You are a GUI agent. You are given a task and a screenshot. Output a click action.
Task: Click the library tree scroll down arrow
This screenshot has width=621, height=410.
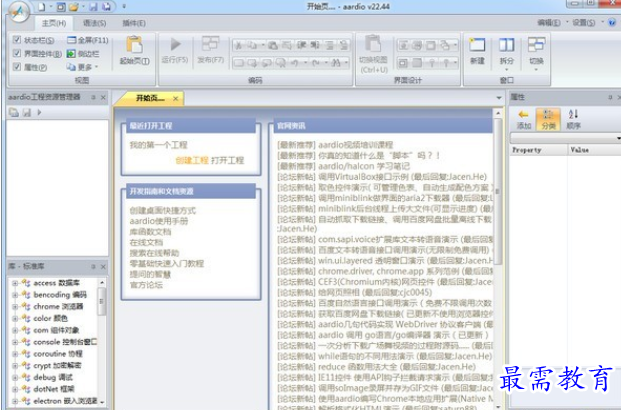click(102, 401)
